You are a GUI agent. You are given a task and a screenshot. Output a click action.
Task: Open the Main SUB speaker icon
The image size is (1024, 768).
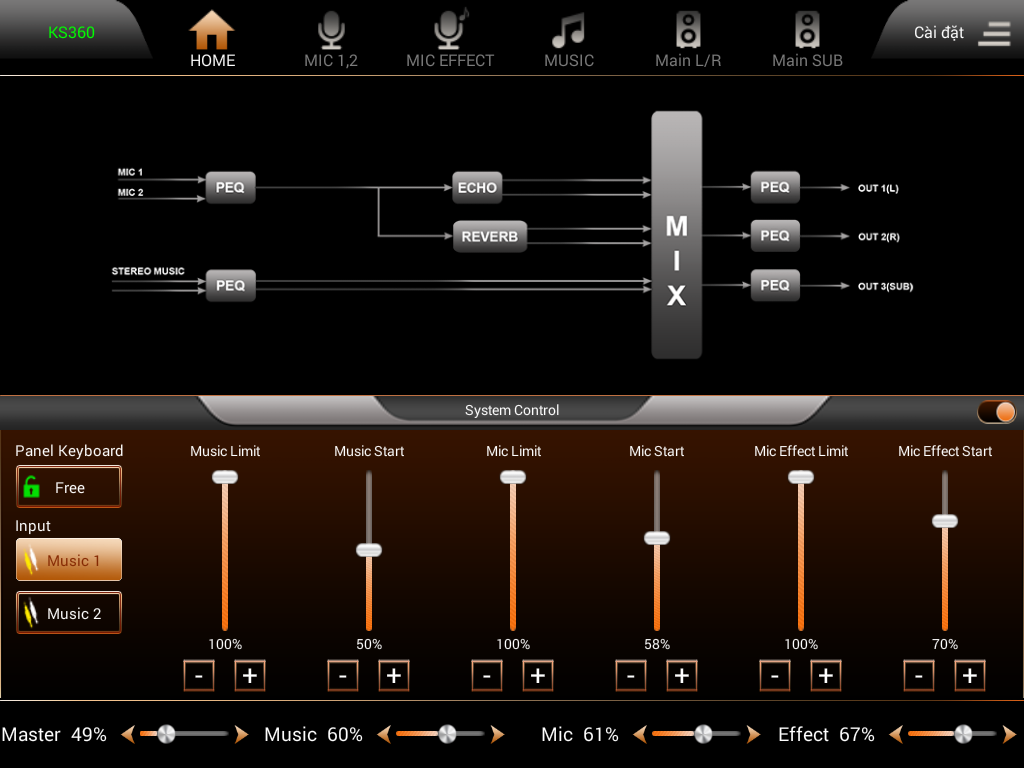[807, 30]
